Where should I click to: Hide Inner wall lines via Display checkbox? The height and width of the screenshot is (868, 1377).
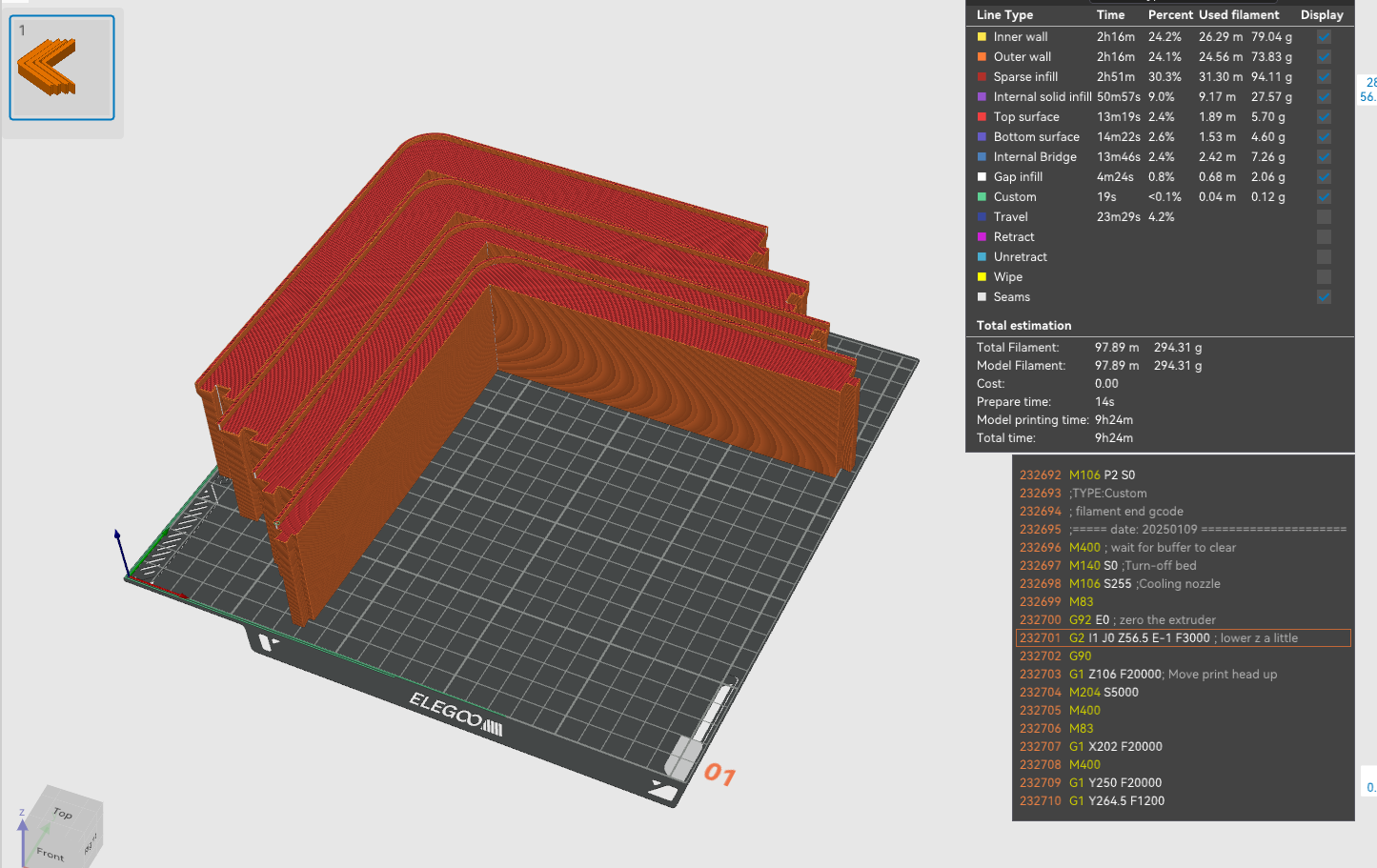pos(1324,37)
